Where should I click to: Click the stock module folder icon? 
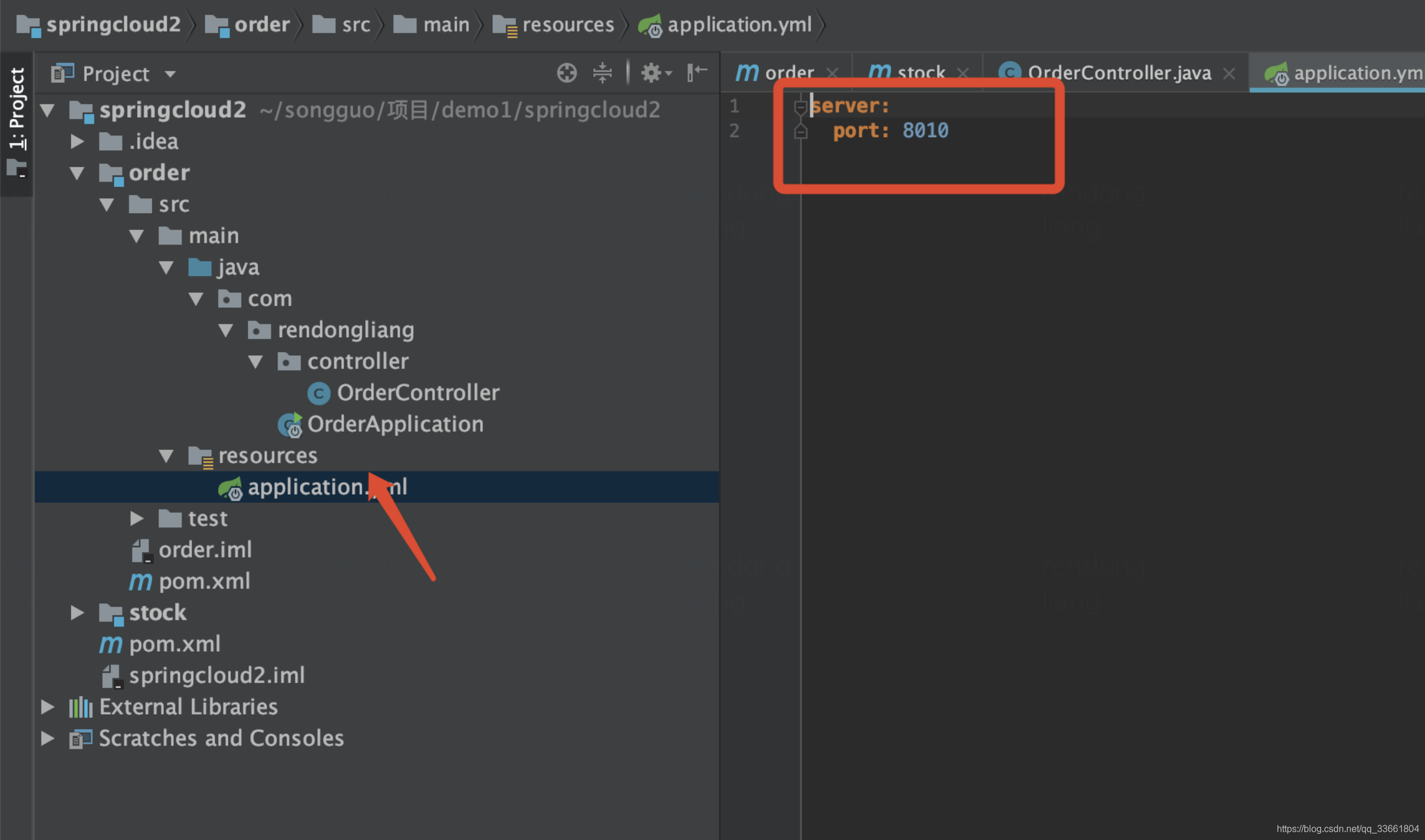coord(111,614)
